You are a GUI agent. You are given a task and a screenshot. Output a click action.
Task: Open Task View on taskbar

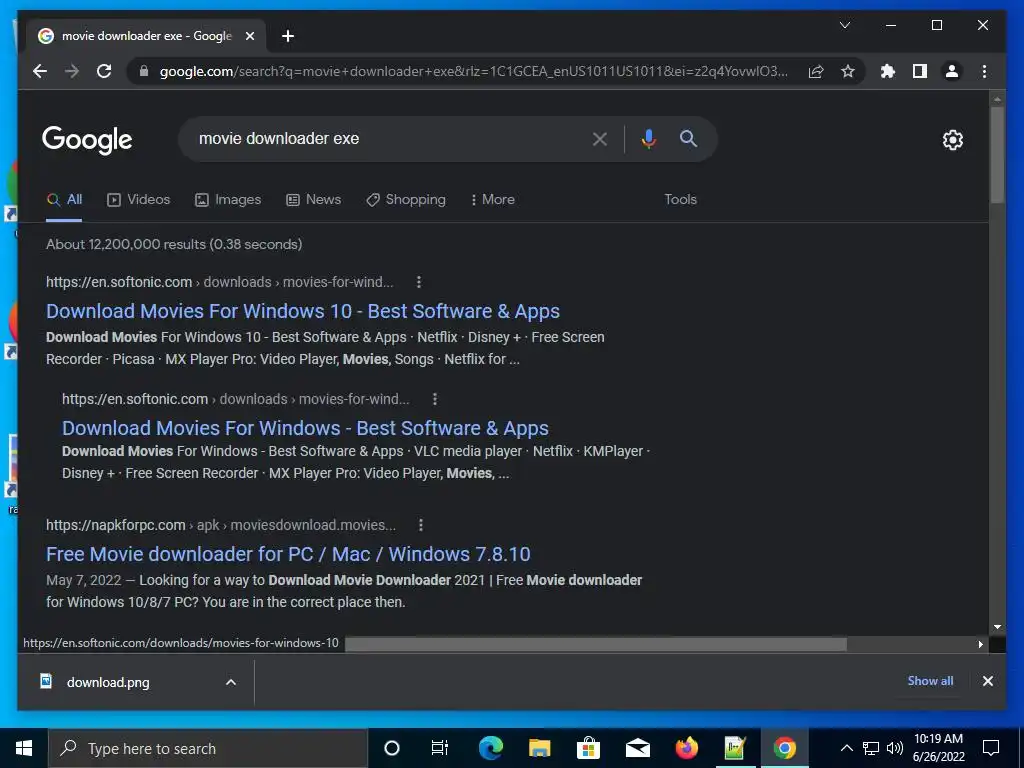click(x=440, y=748)
